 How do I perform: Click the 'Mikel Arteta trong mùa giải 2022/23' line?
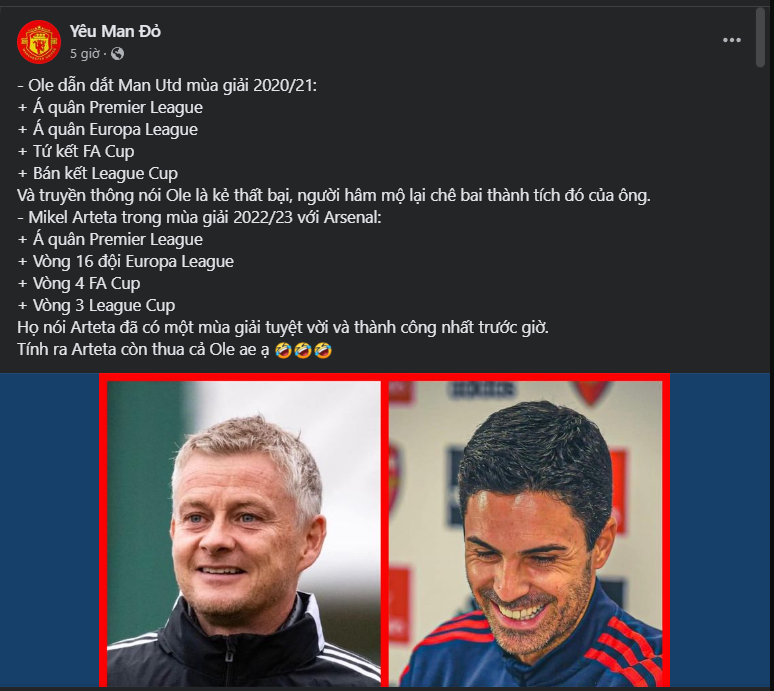(199, 217)
